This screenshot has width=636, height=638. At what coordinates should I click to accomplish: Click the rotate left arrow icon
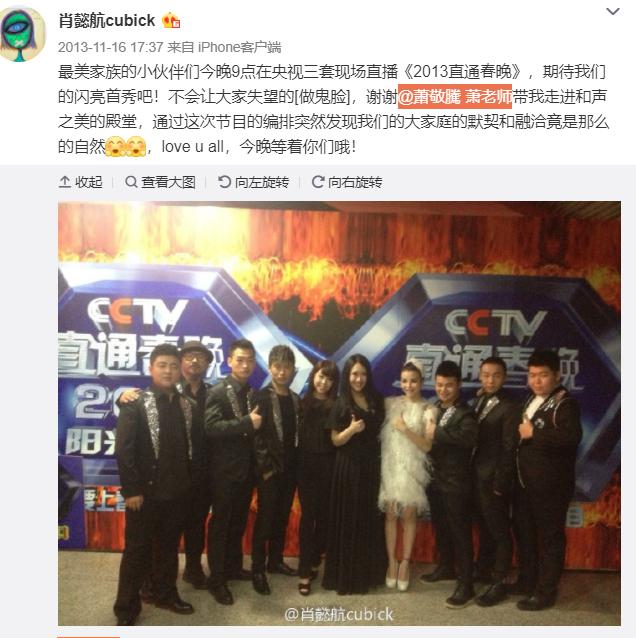[224, 182]
